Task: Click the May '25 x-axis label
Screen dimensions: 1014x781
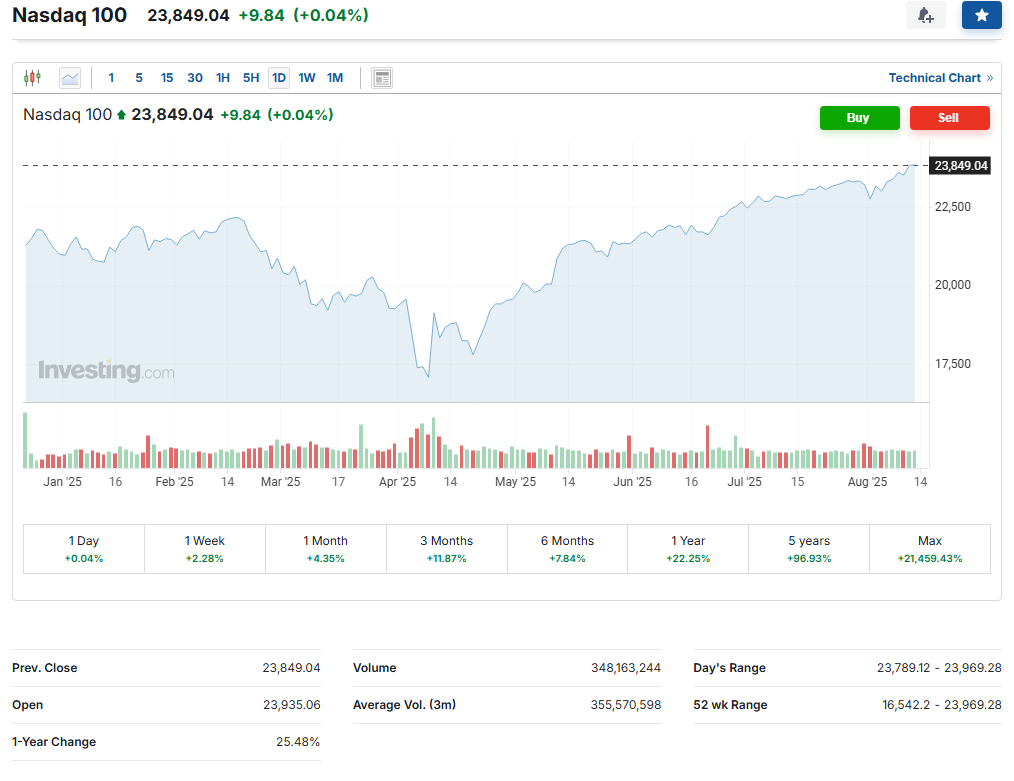Action: pyautogui.click(x=515, y=482)
